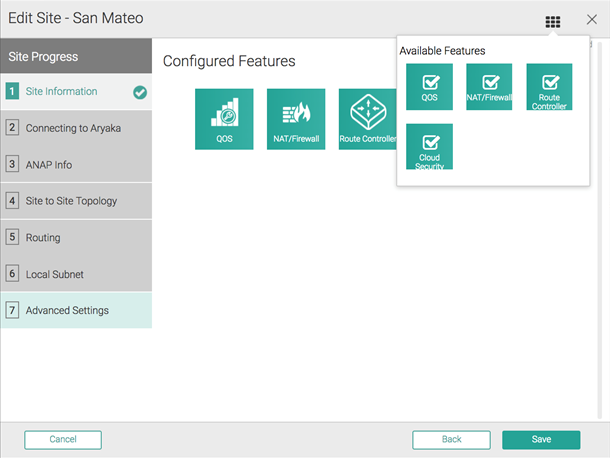Toggle Route Controller in Available Features

549,82
